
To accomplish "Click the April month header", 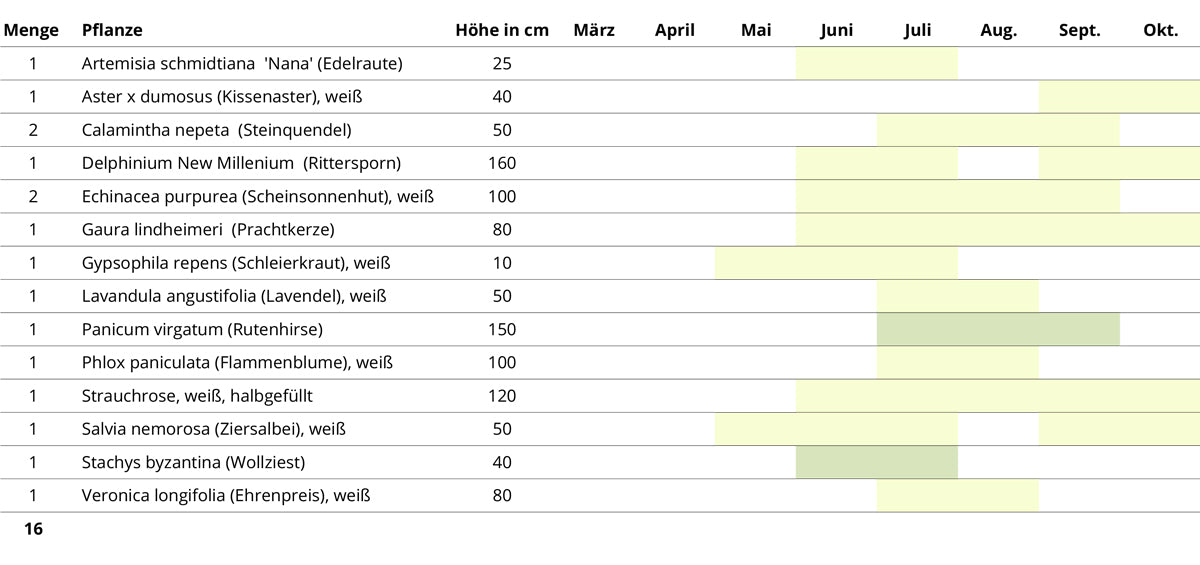I will [674, 30].
